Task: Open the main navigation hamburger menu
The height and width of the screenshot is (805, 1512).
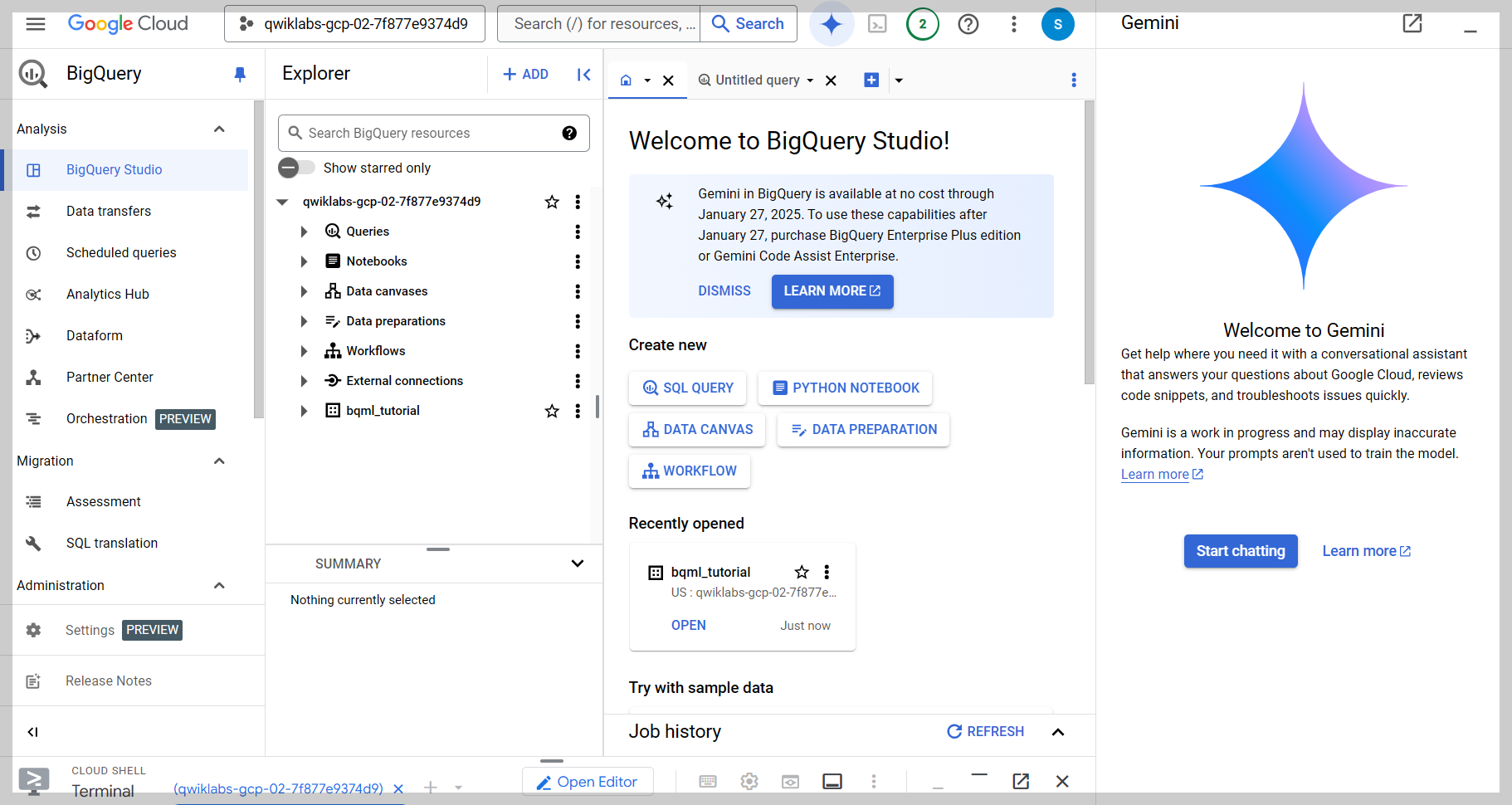Action: (36, 24)
